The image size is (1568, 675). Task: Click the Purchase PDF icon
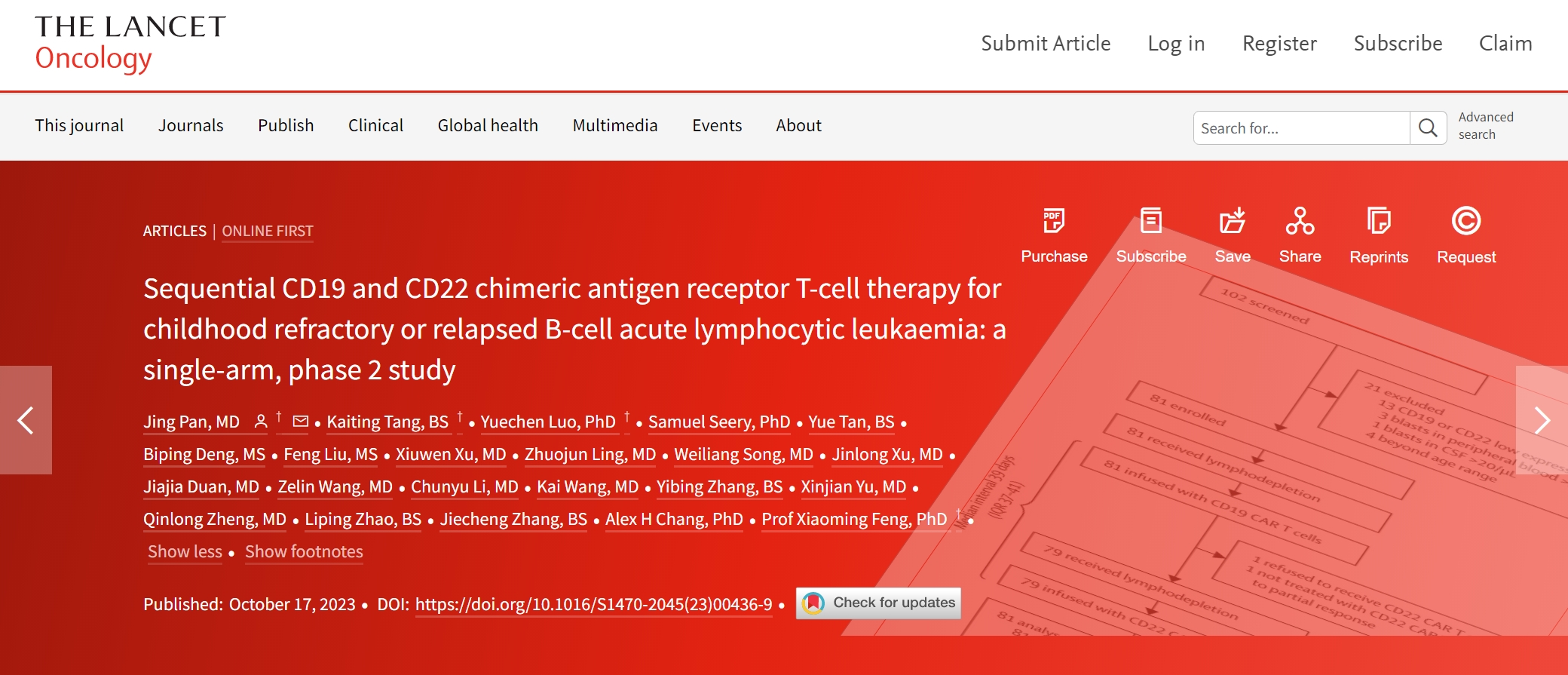1054,221
